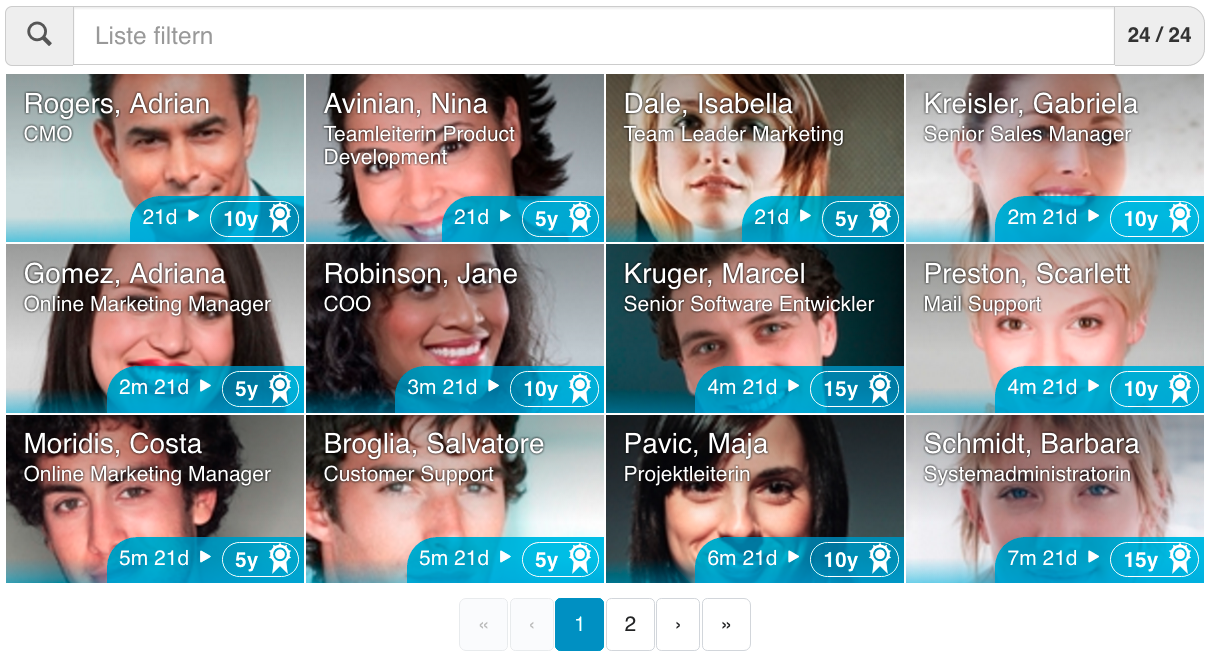Click the play arrow on Costa Moridis' card

click(205, 557)
